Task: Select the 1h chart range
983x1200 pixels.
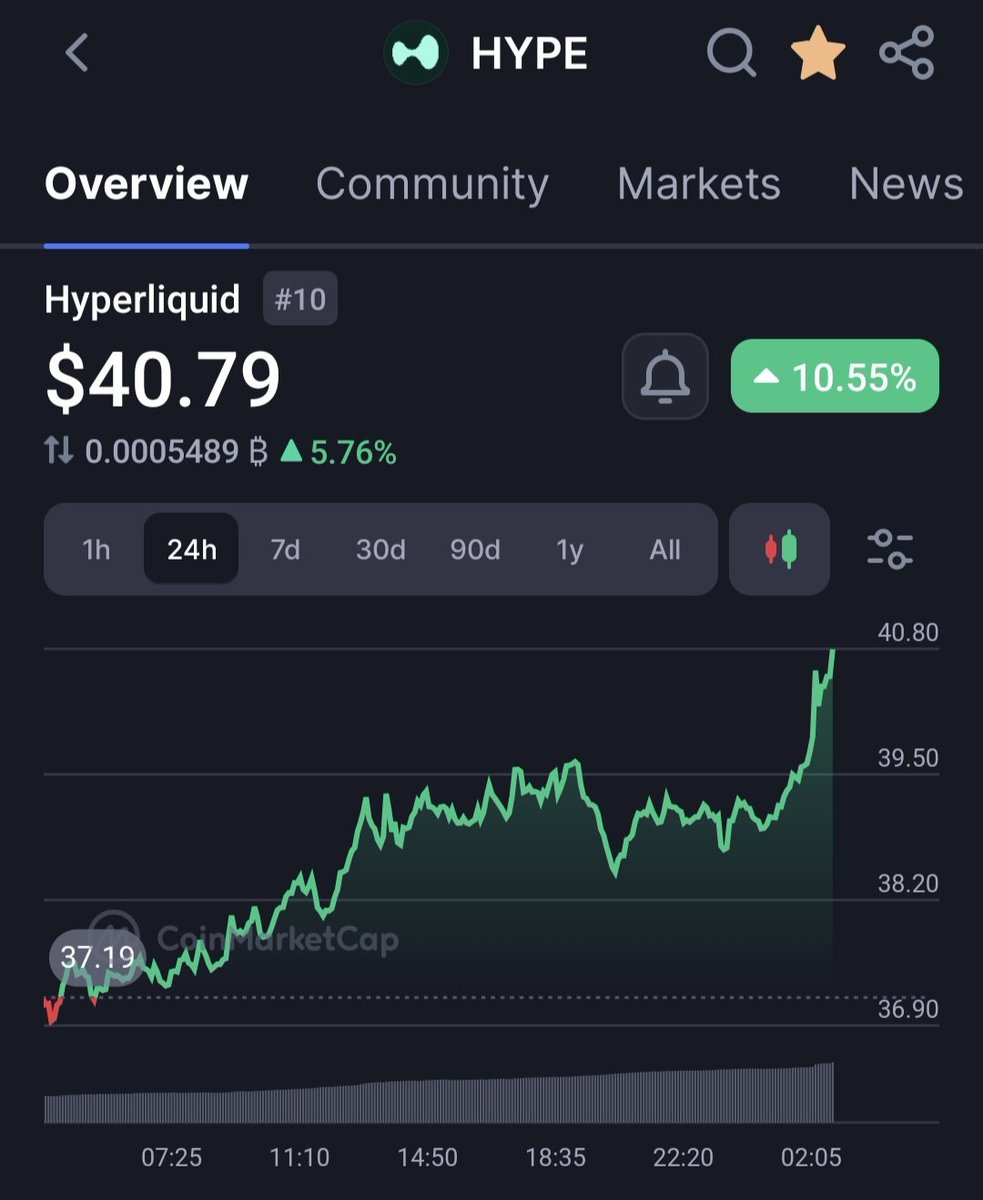Action: click(96, 549)
